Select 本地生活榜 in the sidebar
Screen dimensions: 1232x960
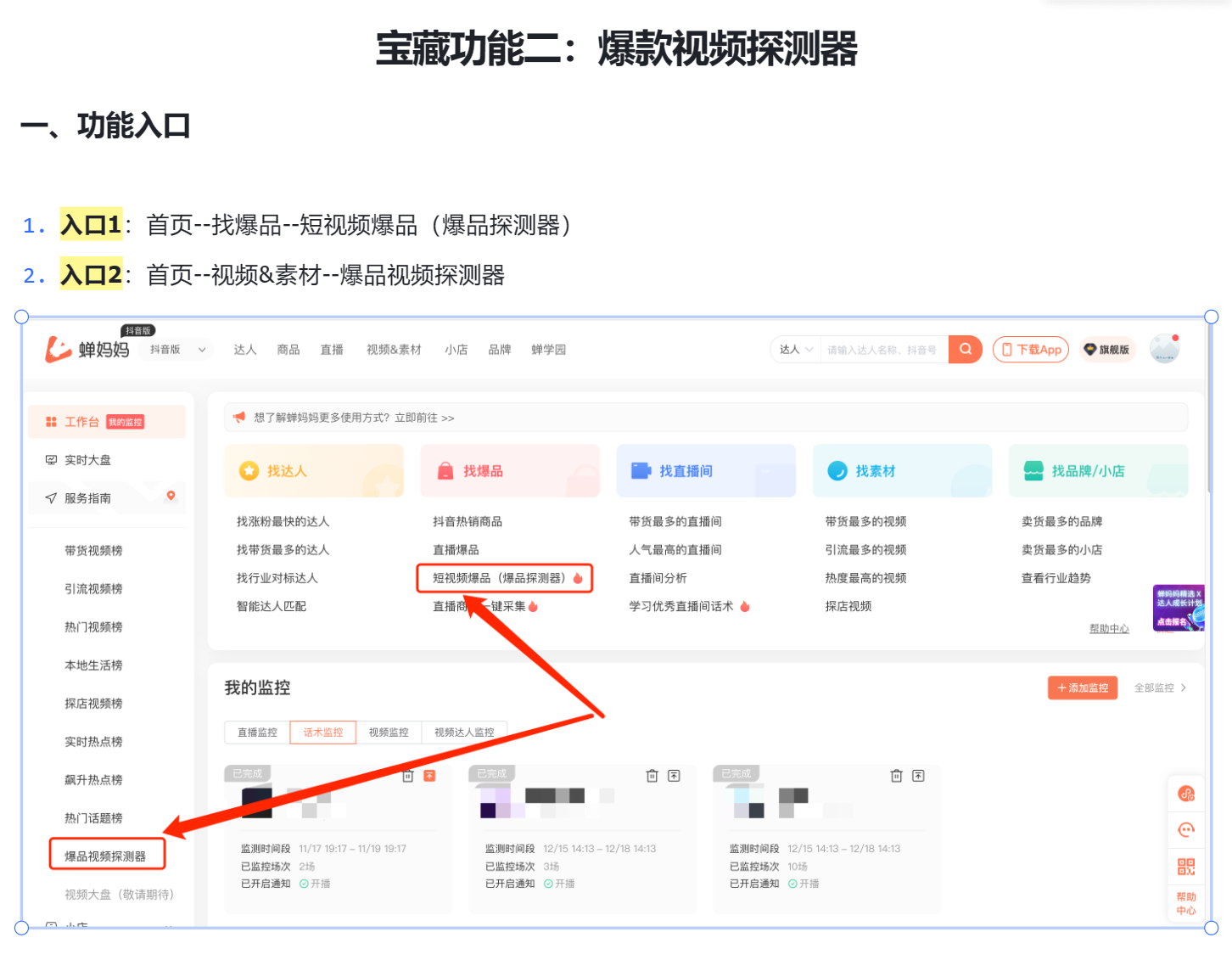pyautogui.click(x=93, y=665)
